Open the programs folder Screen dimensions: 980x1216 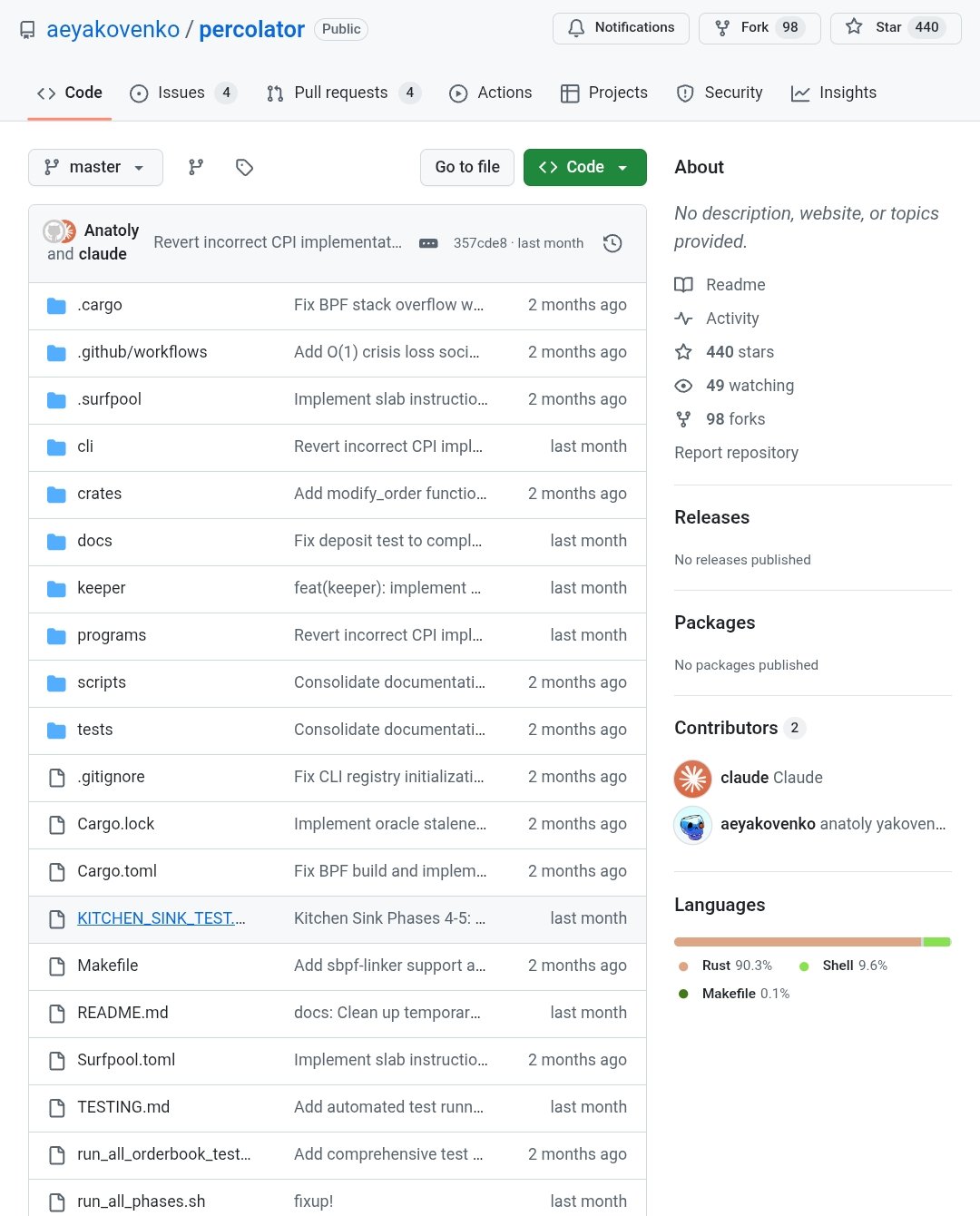coord(112,635)
